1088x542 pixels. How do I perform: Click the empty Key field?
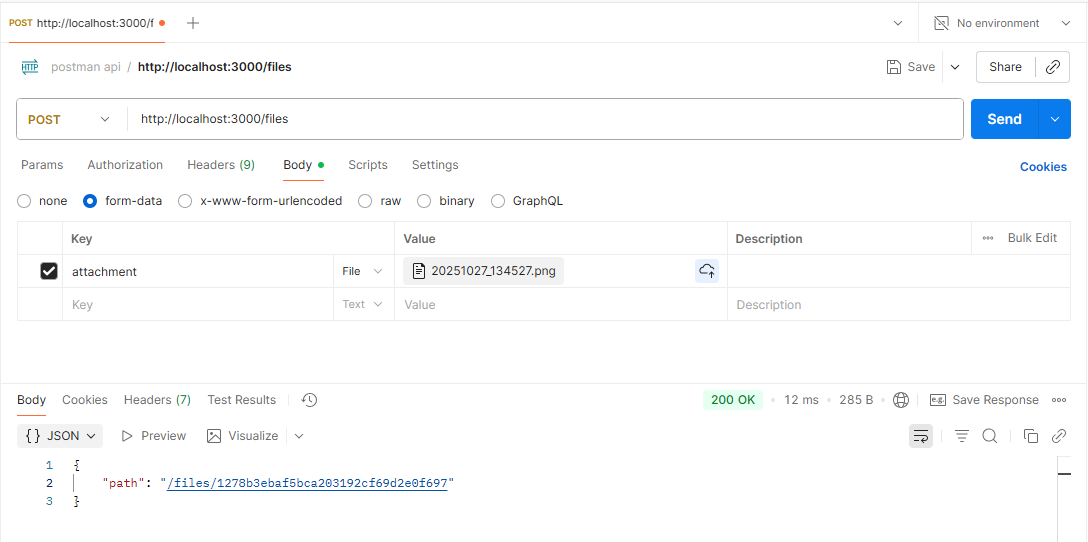(198, 304)
